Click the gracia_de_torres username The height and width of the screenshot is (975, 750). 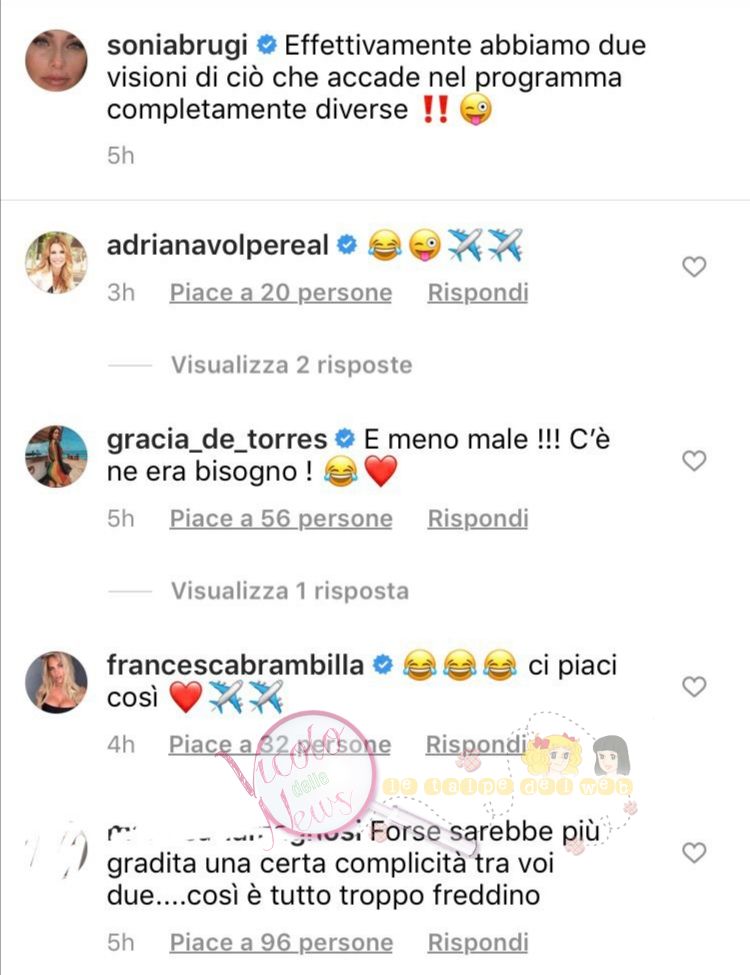point(217,440)
